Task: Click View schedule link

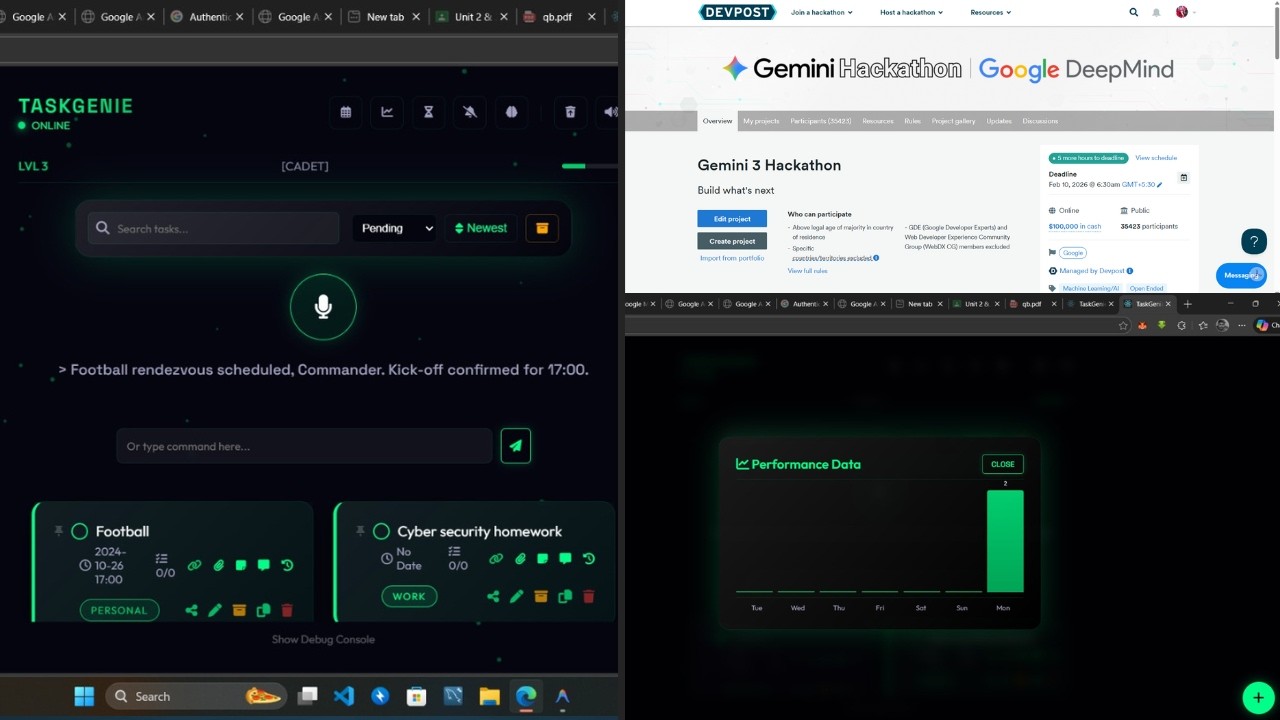Action: tap(1156, 158)
